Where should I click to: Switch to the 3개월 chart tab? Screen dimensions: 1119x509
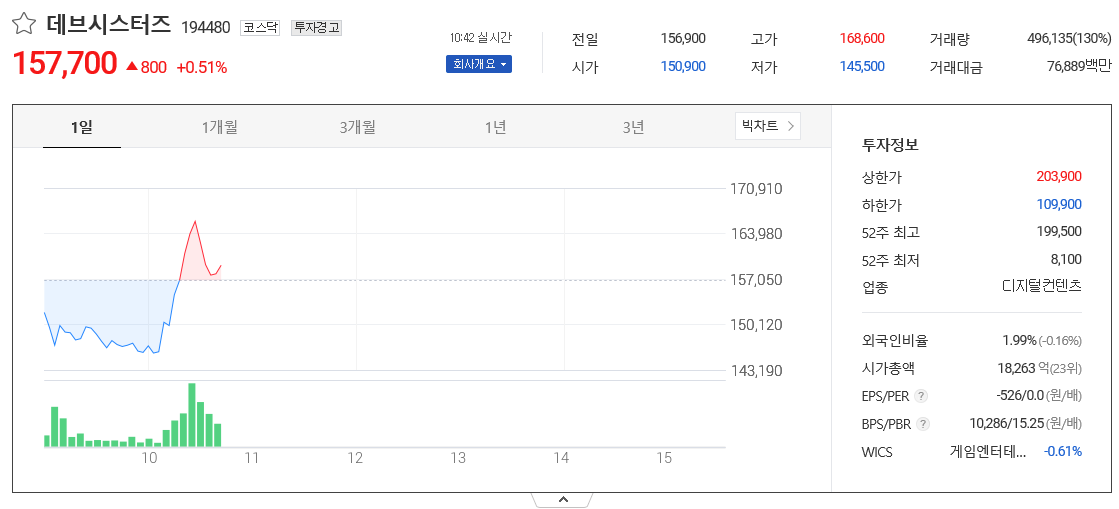(358, 128)
